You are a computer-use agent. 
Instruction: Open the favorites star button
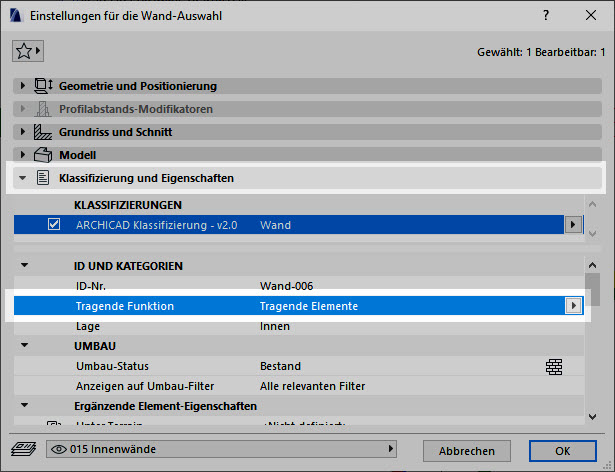(27, 50)
